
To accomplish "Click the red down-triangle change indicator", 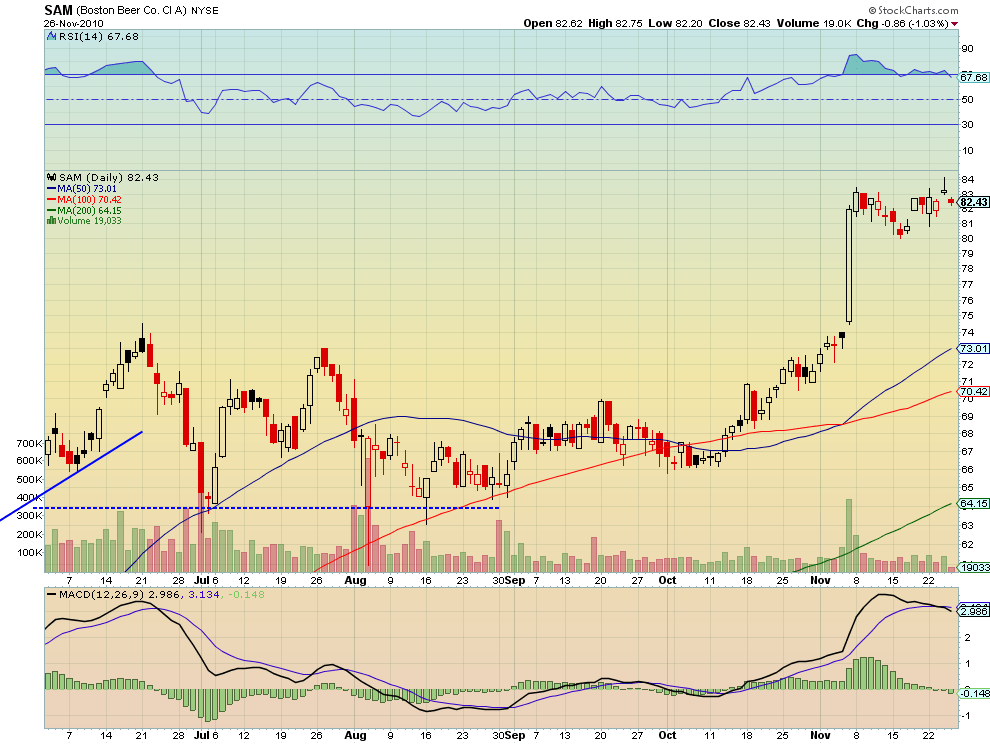I will pyautogui.click(x=954, y=24).
